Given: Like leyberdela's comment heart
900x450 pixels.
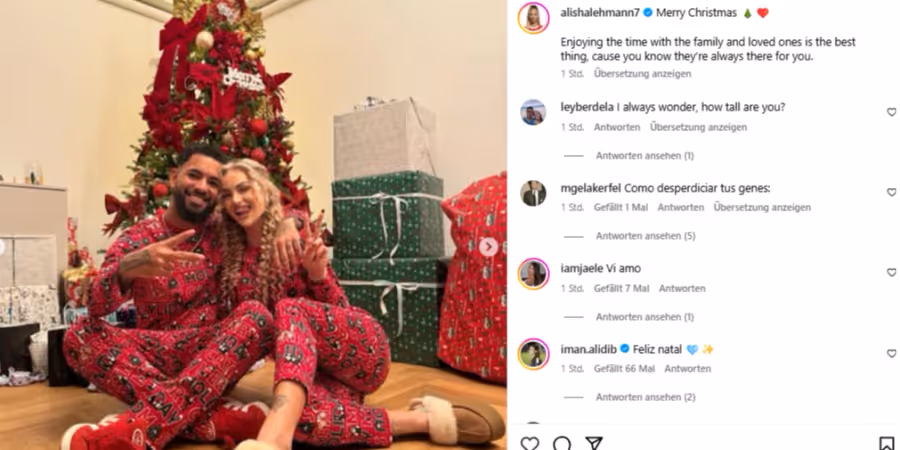Looking at the screenshot, I should tap(891, 112).
